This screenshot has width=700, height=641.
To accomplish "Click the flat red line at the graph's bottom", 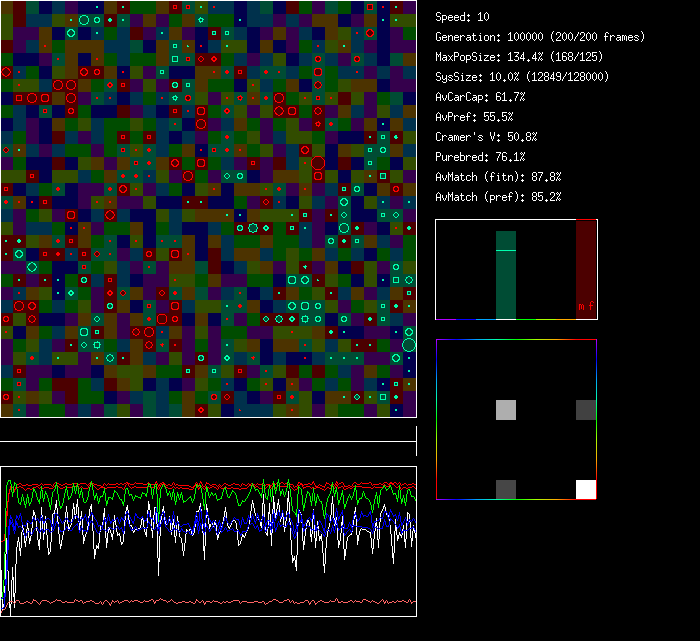I will 210,602.
